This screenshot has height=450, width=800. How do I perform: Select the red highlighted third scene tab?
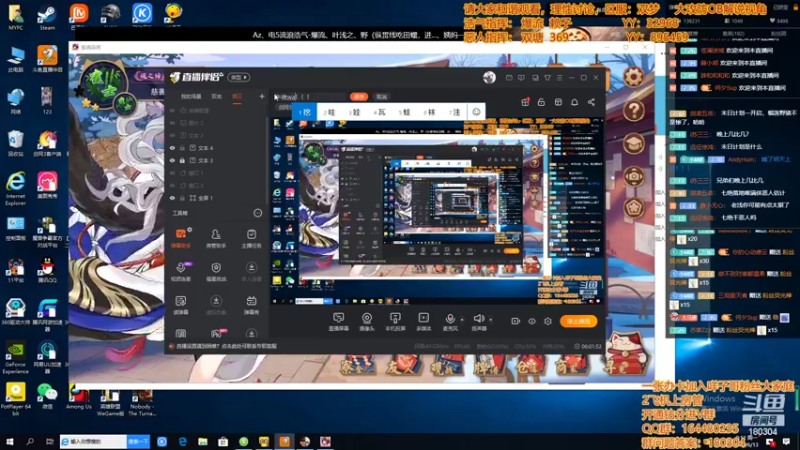(x=237, y=96)
